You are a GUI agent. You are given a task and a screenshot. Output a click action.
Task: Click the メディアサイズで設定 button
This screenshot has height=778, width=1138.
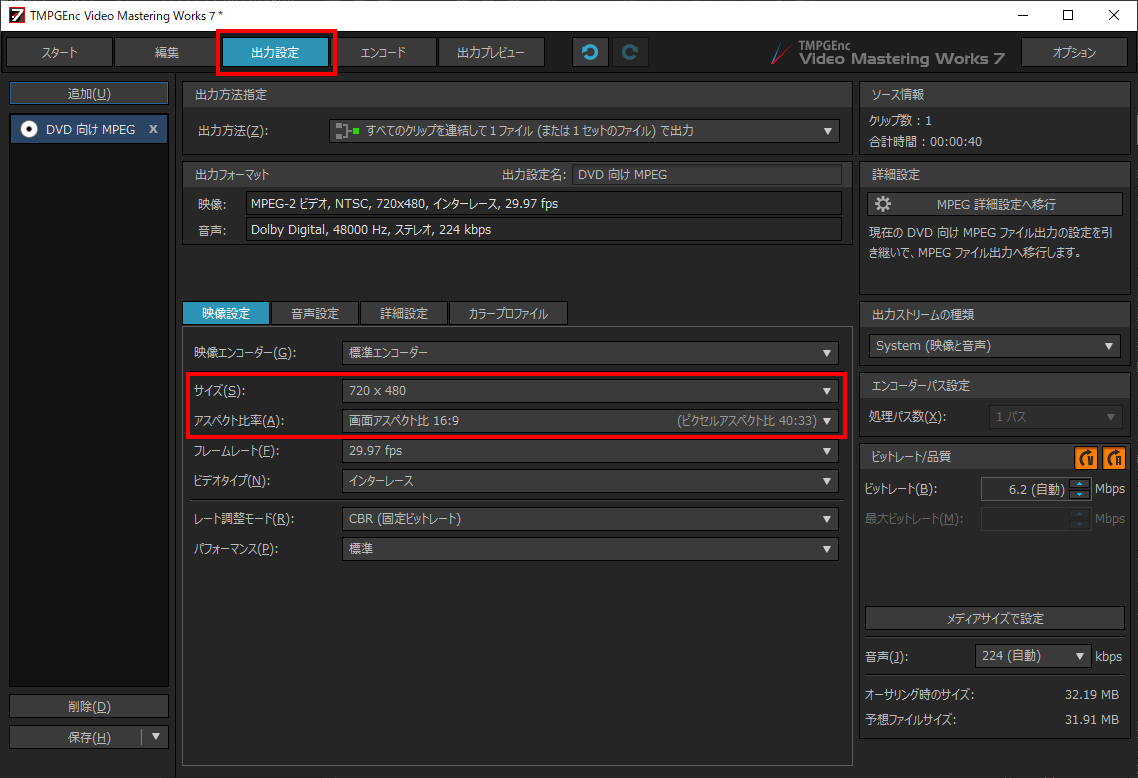[x=994, y=618]
